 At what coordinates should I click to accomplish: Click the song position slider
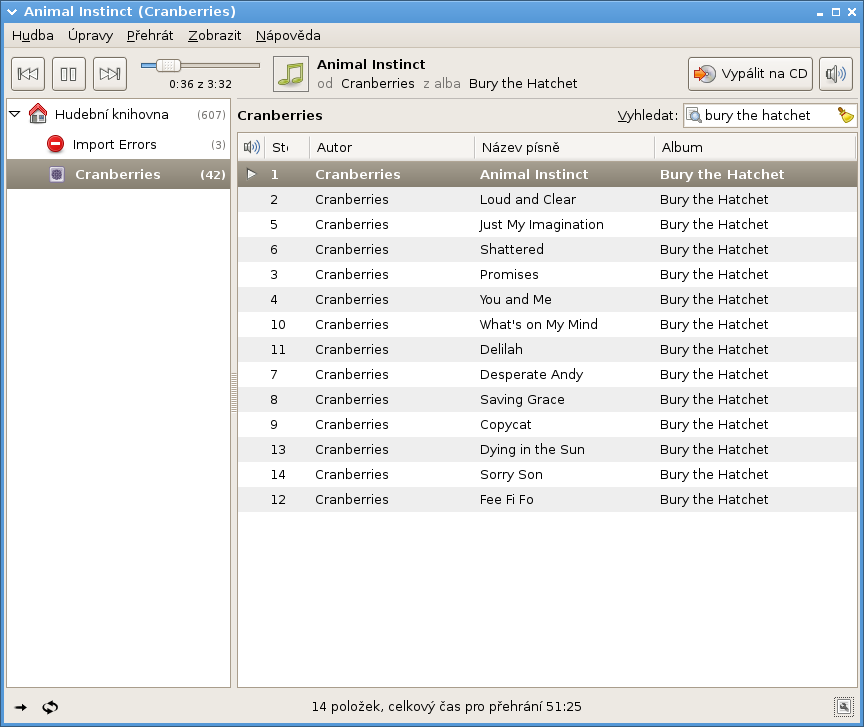tap(201, 66)
